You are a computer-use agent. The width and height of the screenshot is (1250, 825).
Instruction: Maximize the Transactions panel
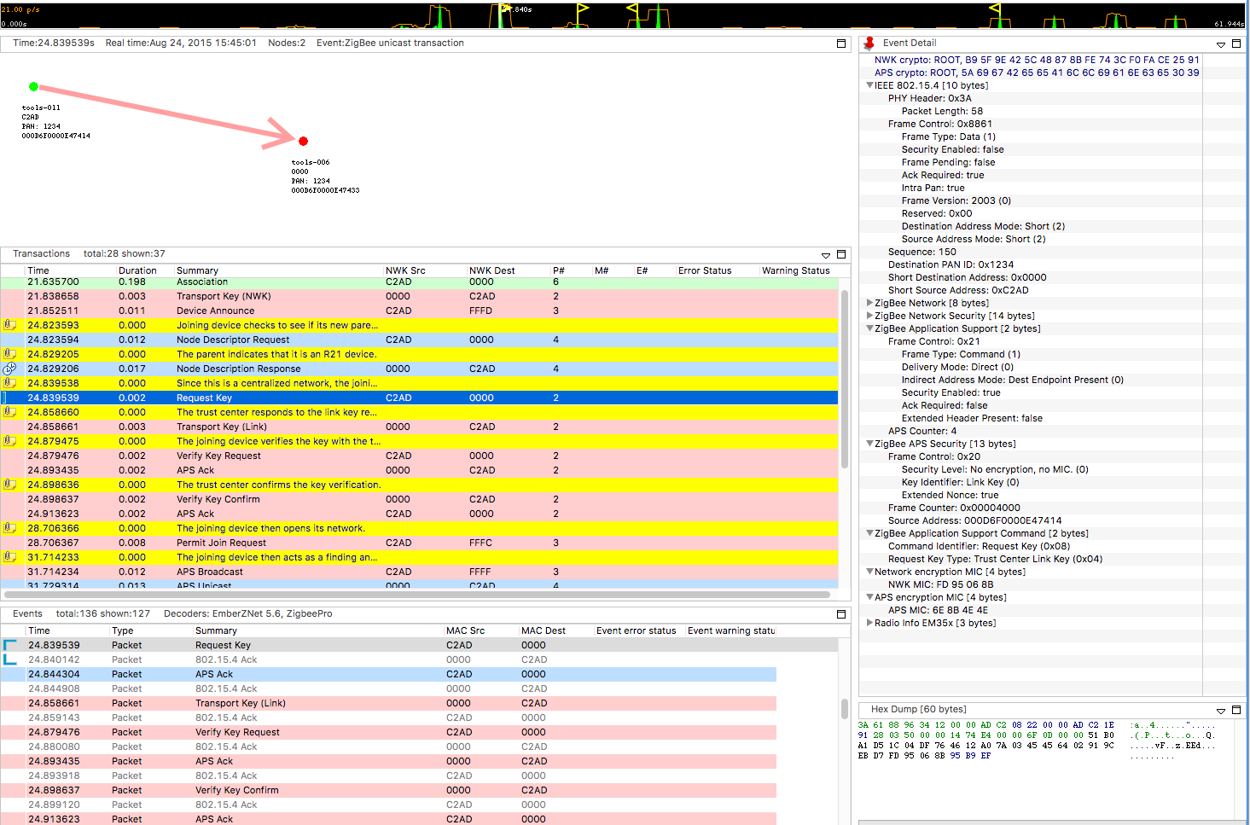pyautogui.click(x=841, y=255)
